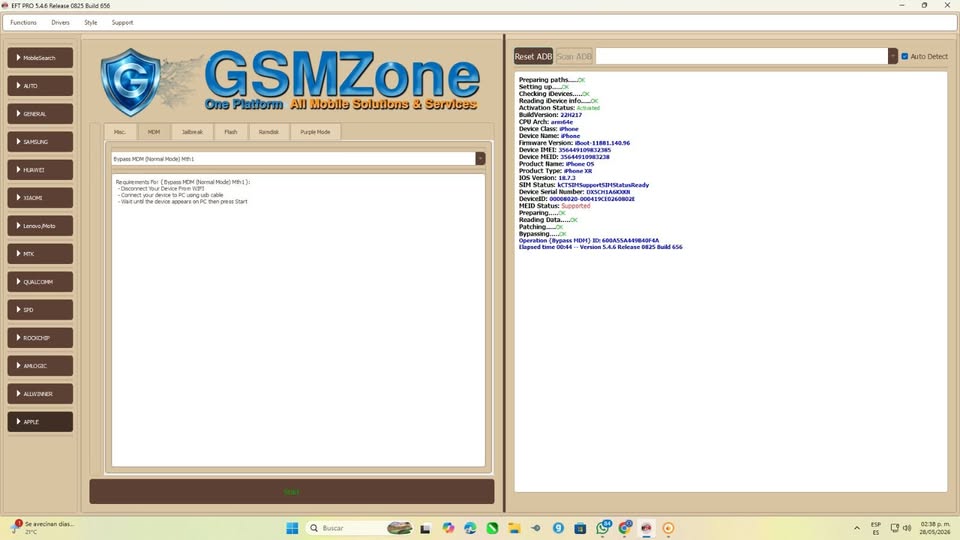Open the weather widget on taskbar

[x=41, y=528]
